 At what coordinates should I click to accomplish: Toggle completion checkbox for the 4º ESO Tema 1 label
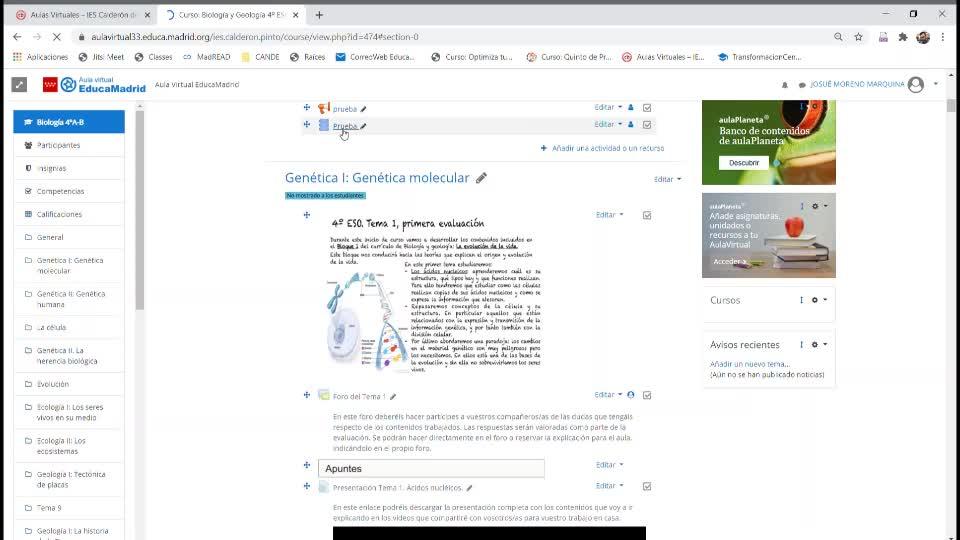click(647, 216)
